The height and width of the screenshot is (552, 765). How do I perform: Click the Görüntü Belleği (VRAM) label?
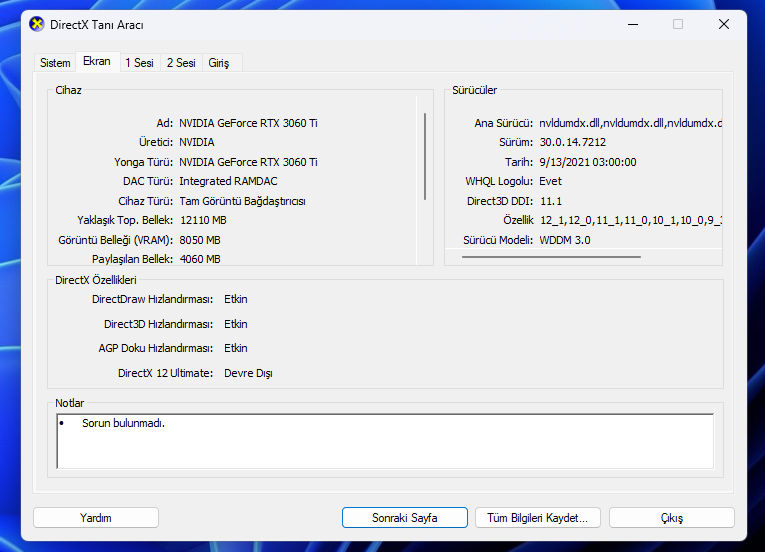[116, 240]
